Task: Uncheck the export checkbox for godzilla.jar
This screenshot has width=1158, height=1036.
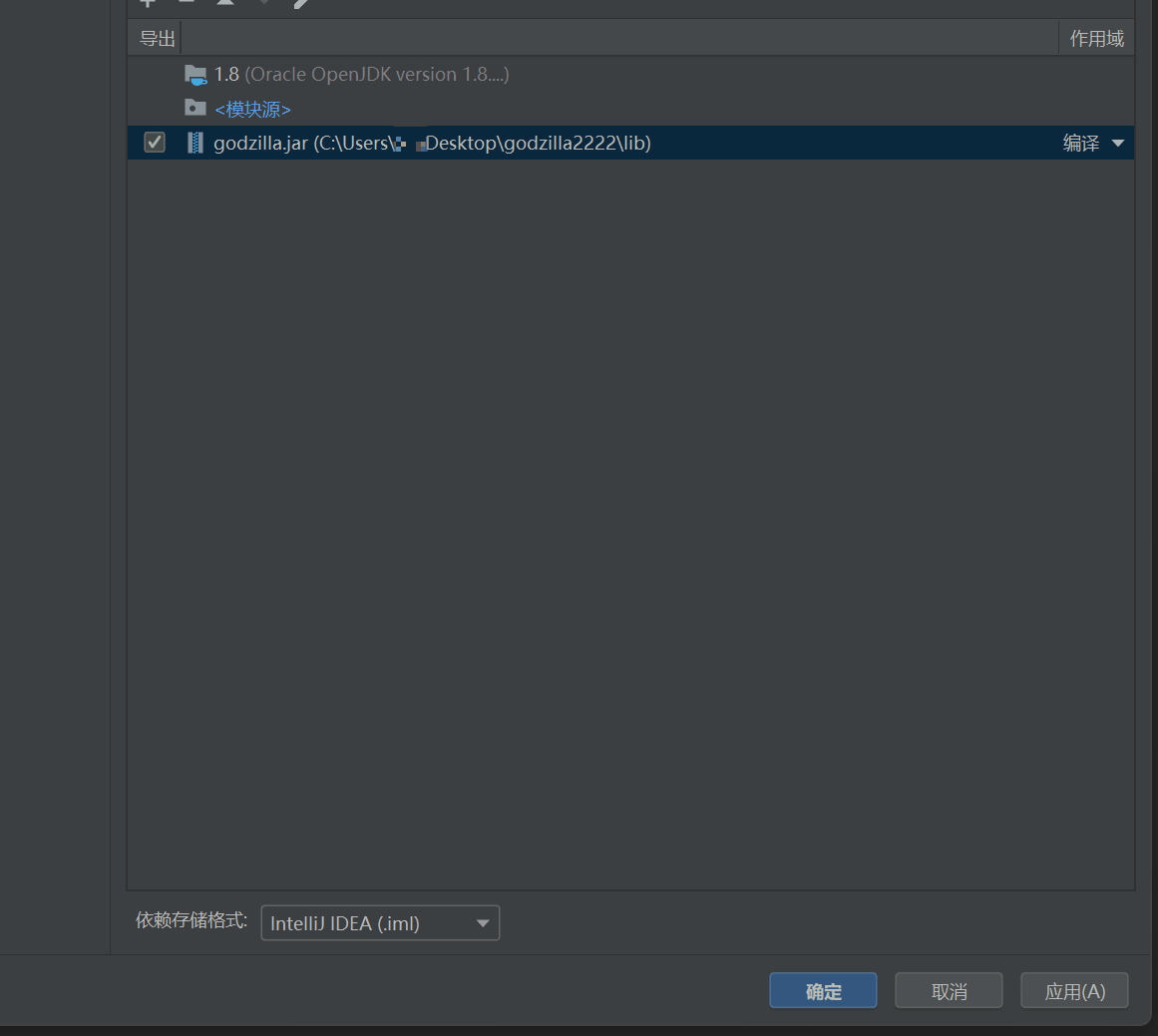Action: pyautogui.click(x=155, y=143)
